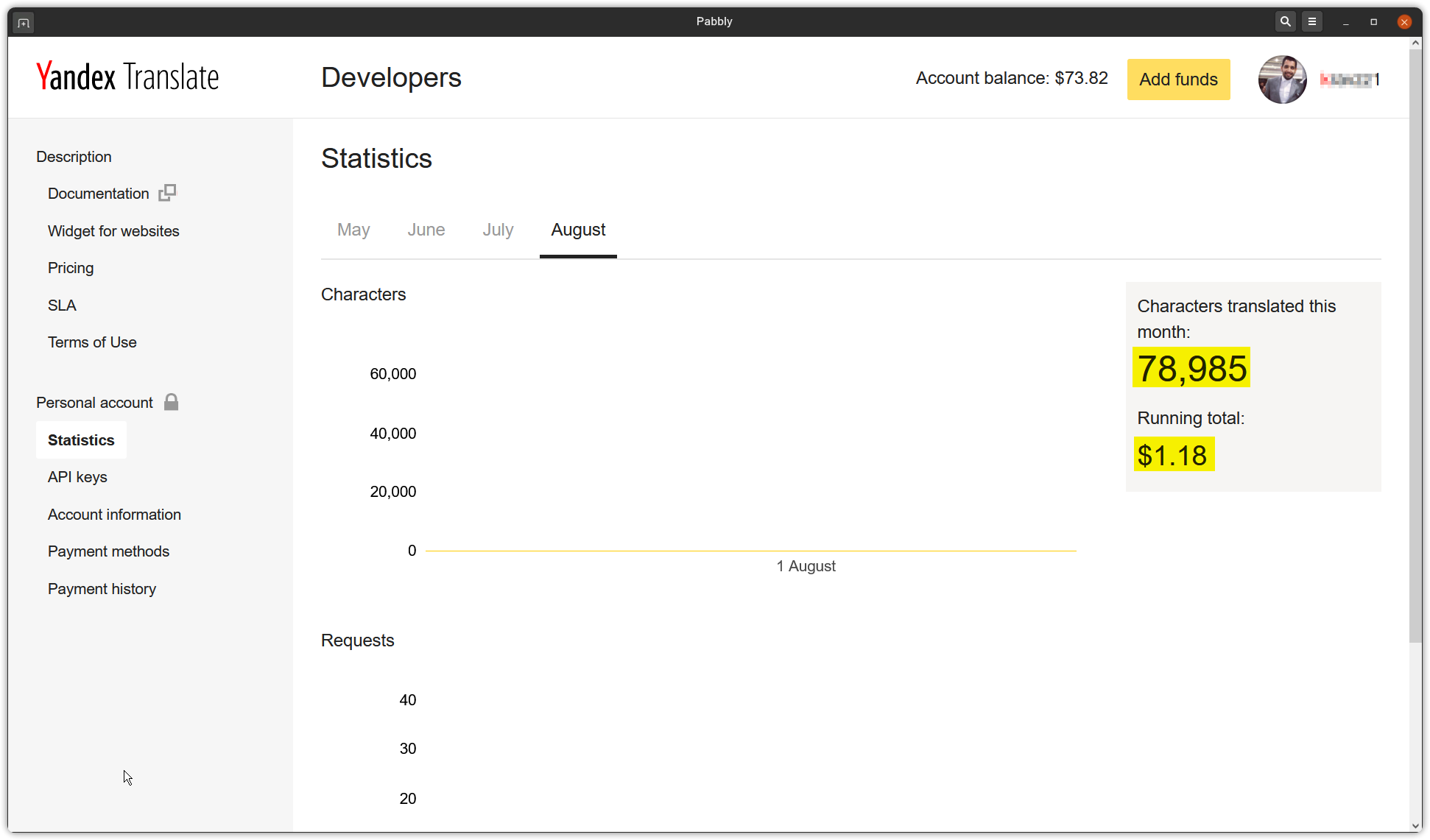
Task: Click the Developers header title
Action: [391, 77]
